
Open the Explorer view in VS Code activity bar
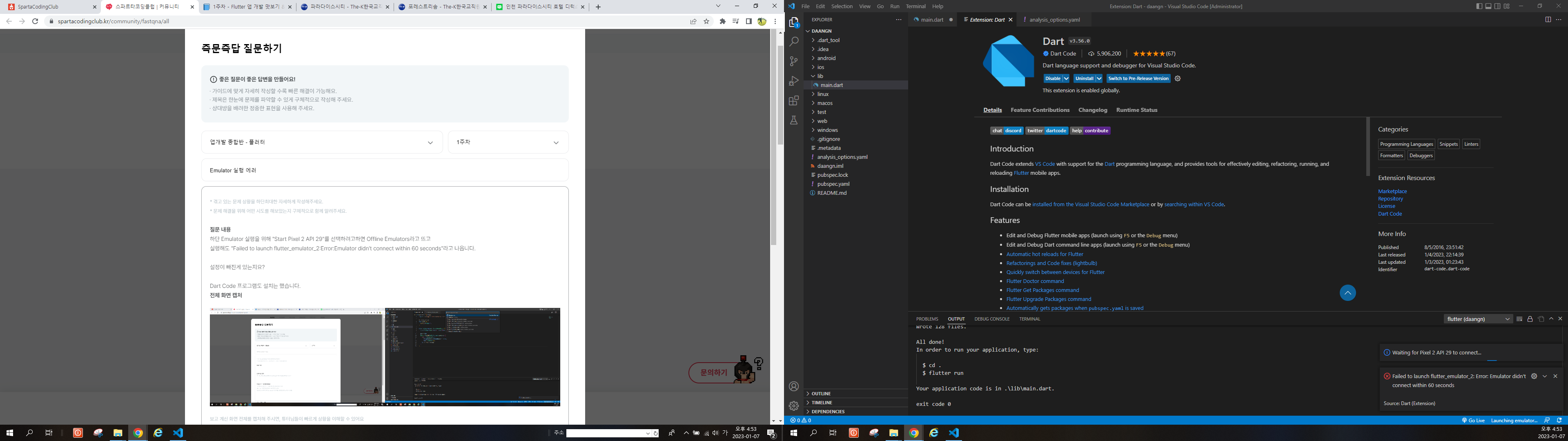coord(794,22)
